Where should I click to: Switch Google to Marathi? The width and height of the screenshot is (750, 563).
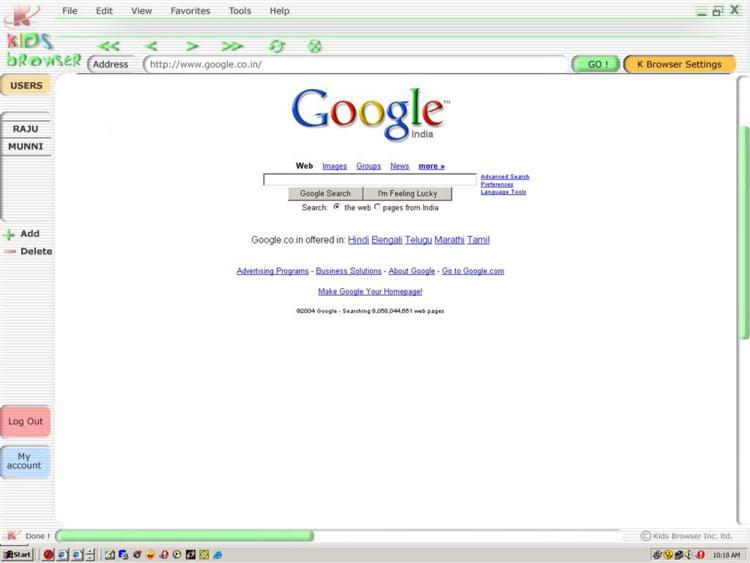click(x=449, y=240)
